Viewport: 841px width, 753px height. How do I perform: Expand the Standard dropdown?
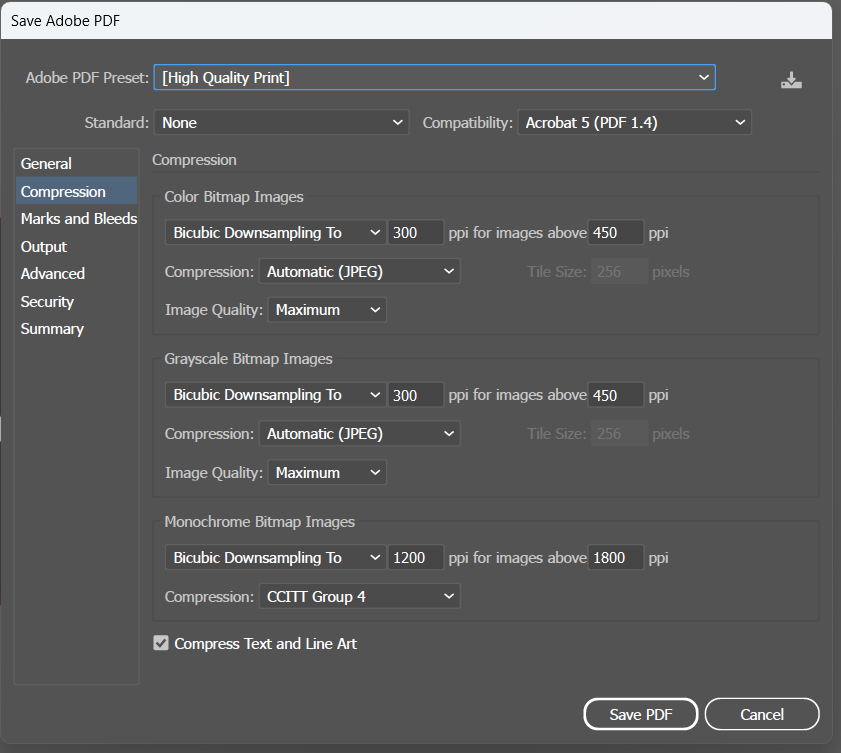(281, 122)
